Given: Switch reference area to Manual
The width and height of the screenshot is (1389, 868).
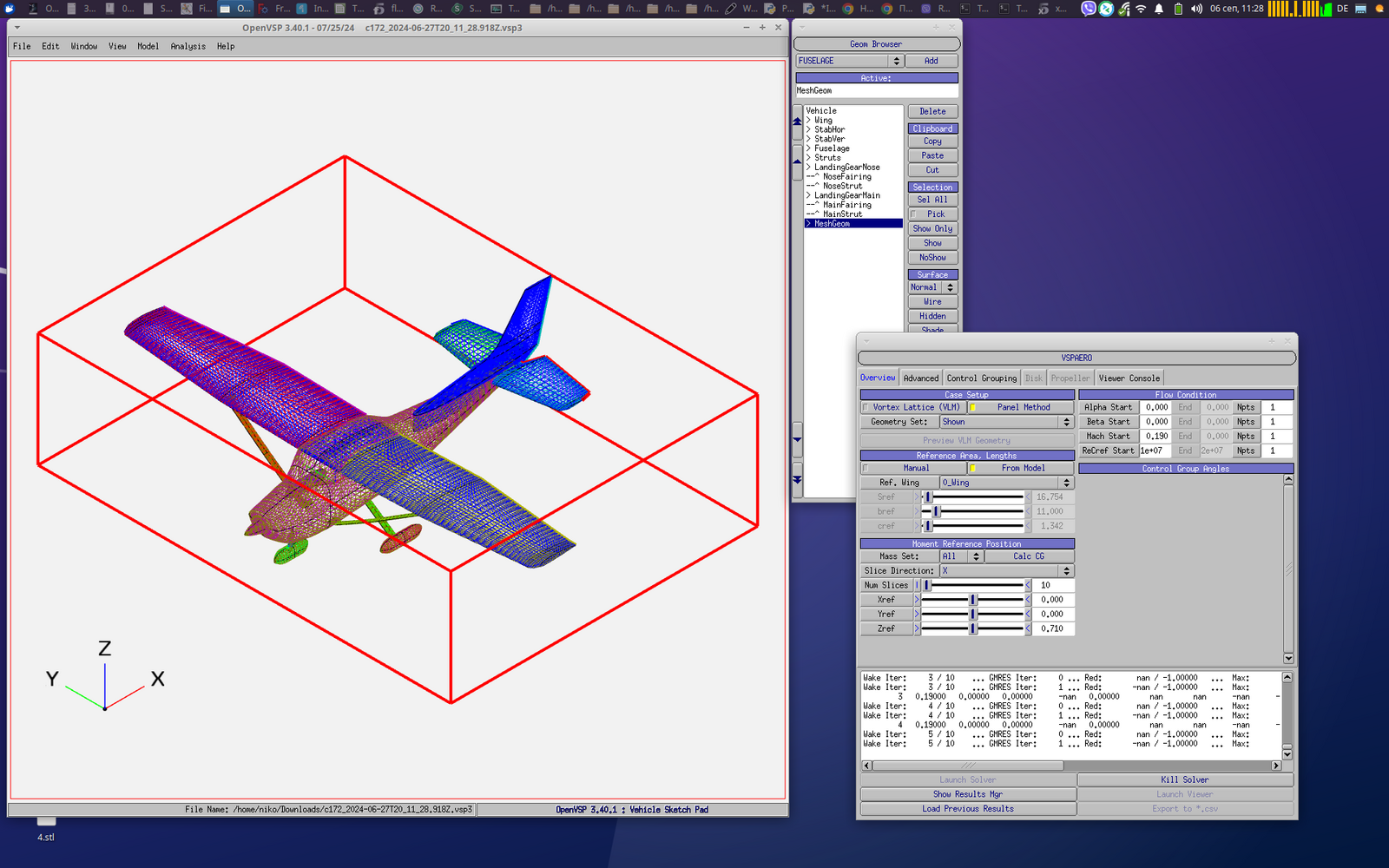Looking at the screenshot, I should point(913,468).
